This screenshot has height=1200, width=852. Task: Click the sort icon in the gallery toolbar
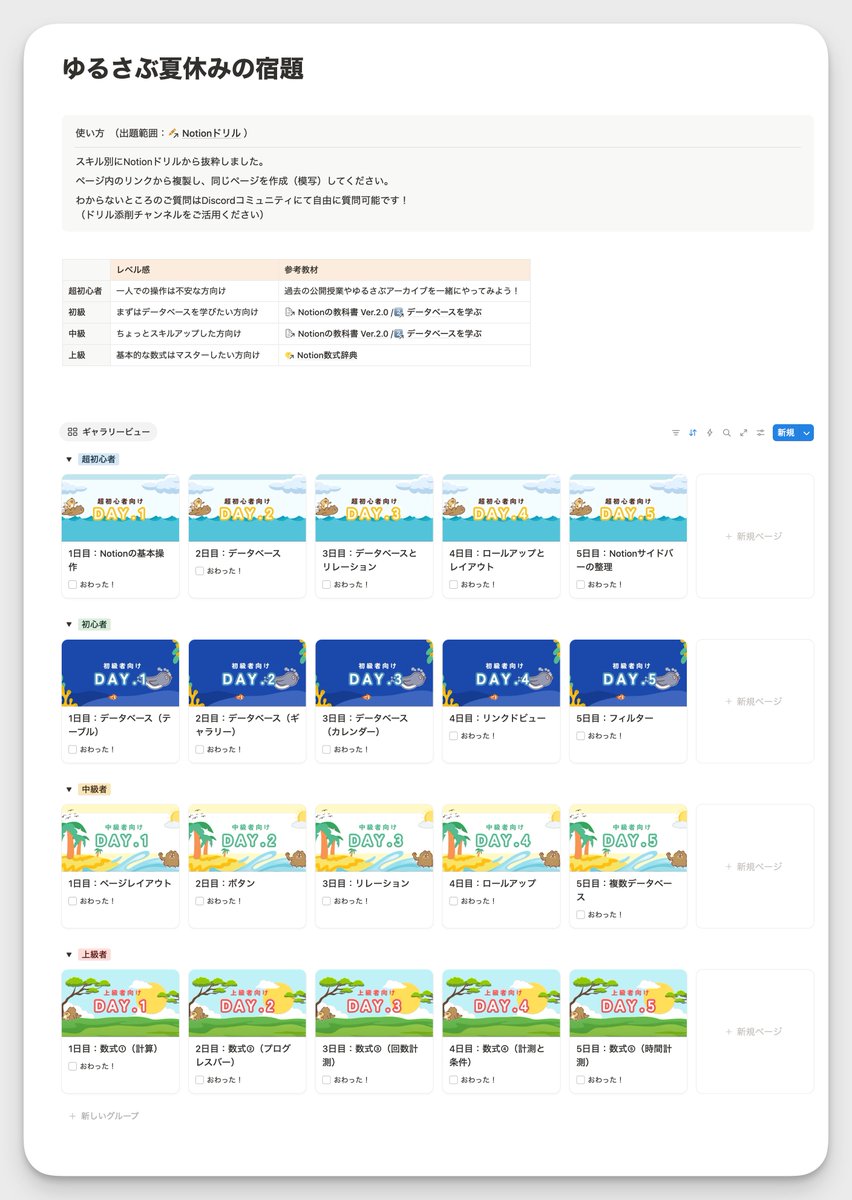(x=692, y=432)
